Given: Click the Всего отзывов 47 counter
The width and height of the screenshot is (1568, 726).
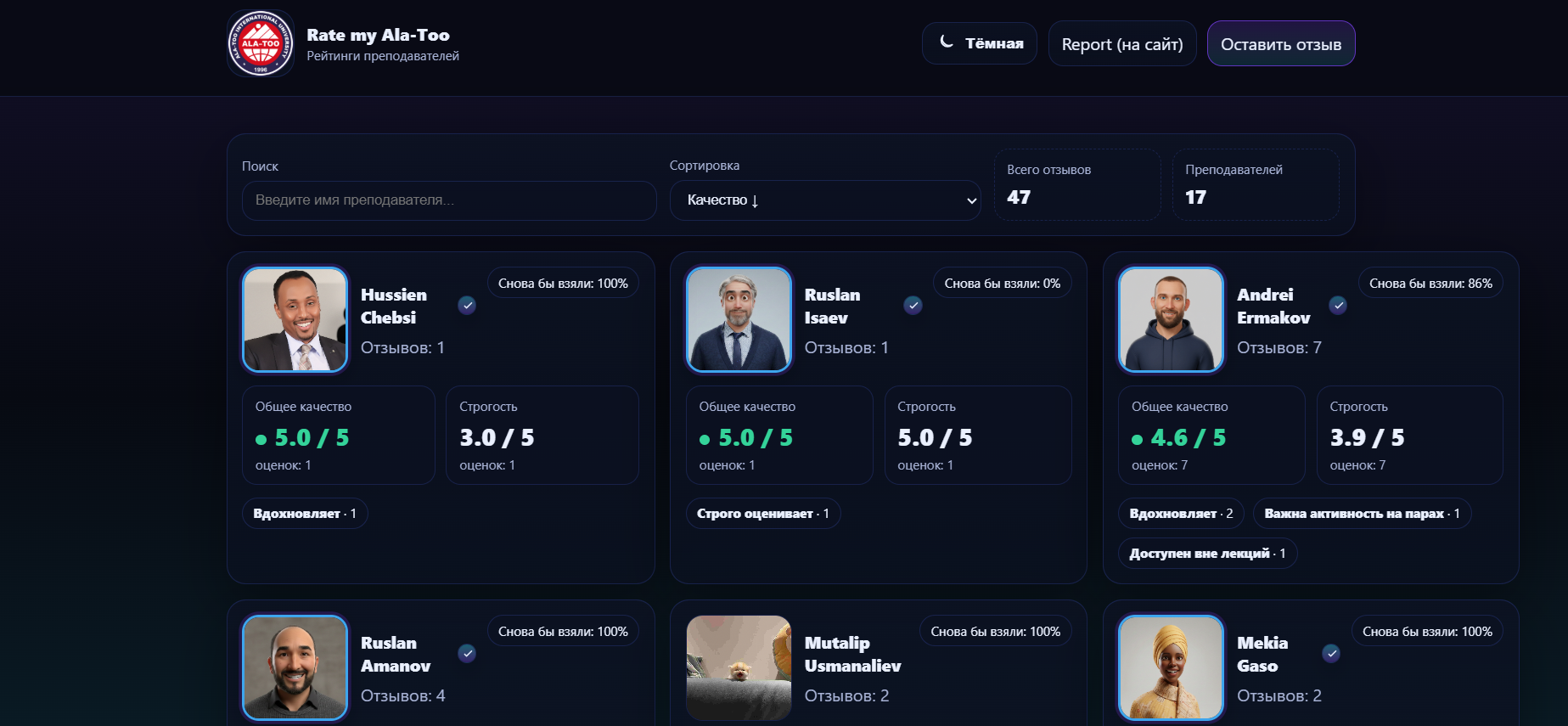Looking at the screenshot, I should click(1077, 185).
